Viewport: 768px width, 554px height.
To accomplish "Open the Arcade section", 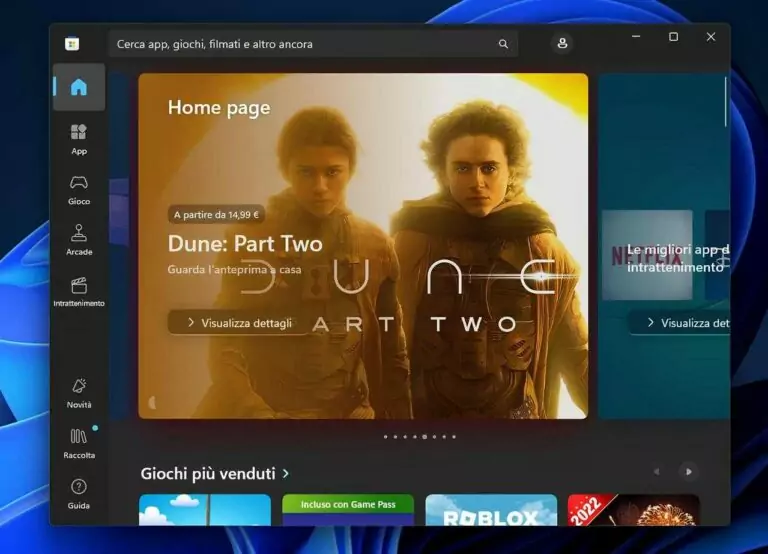I will click(79, 240).
